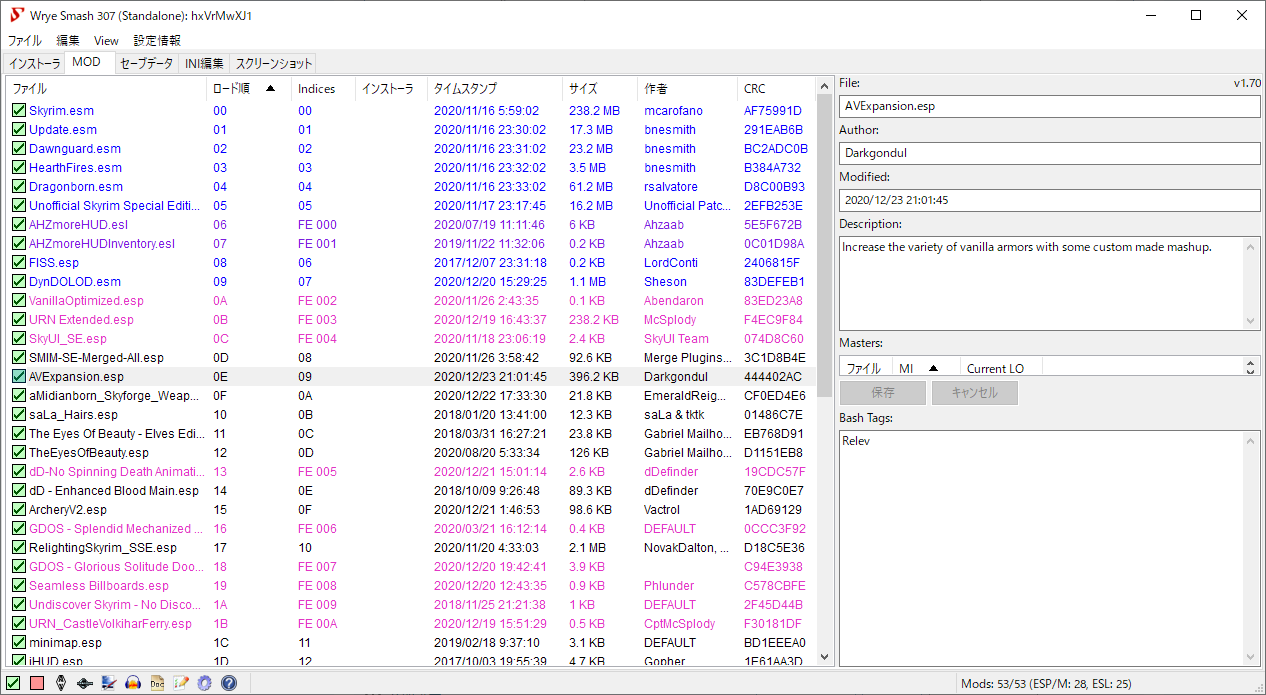
Task: Select the Dragonborn.esm row
Action: click(411, 187)
